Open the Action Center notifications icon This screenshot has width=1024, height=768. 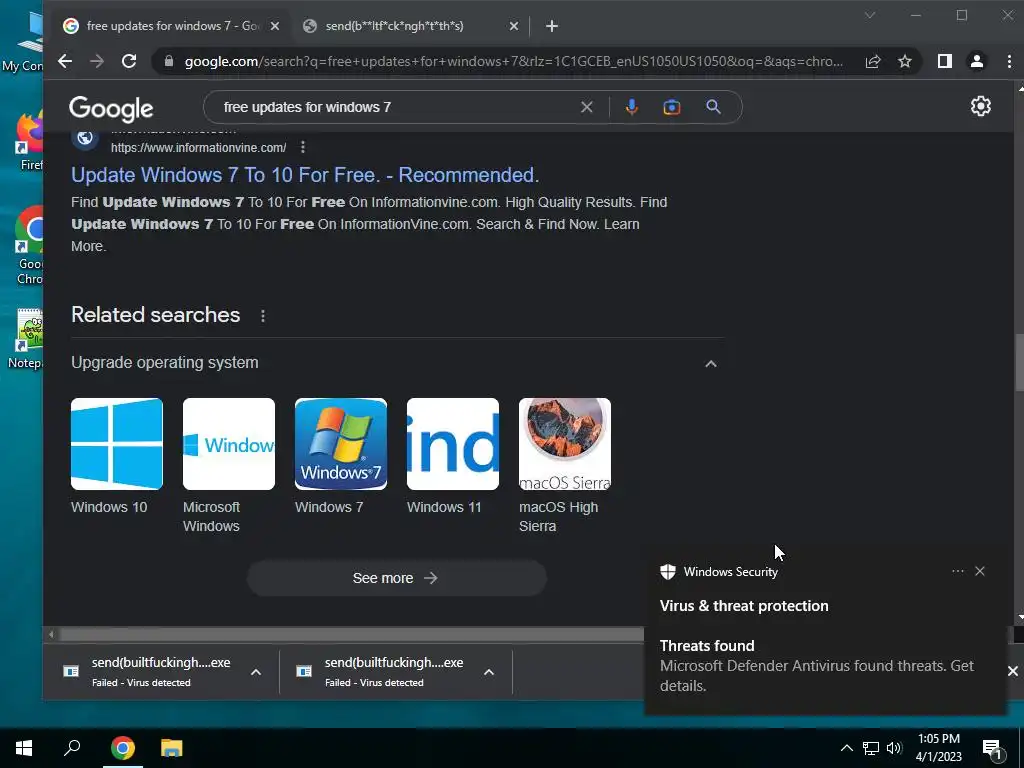tap(991, 749)
